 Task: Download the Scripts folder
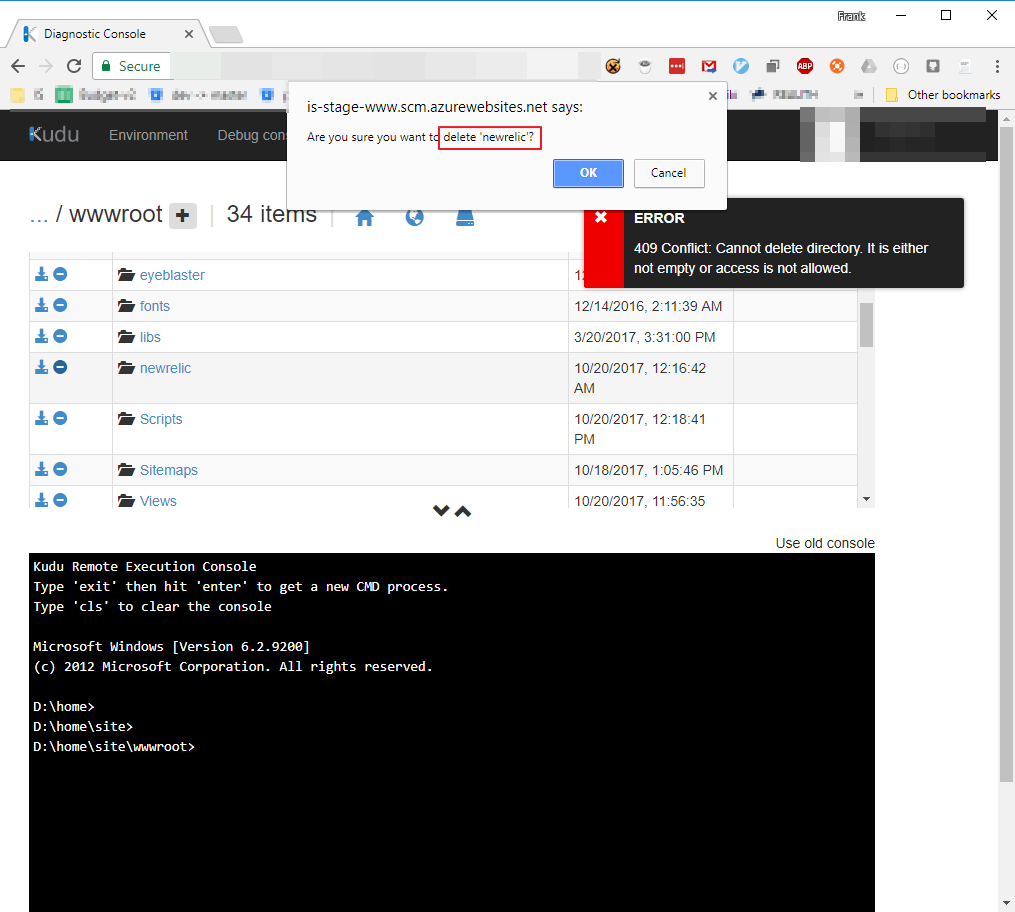41,418
